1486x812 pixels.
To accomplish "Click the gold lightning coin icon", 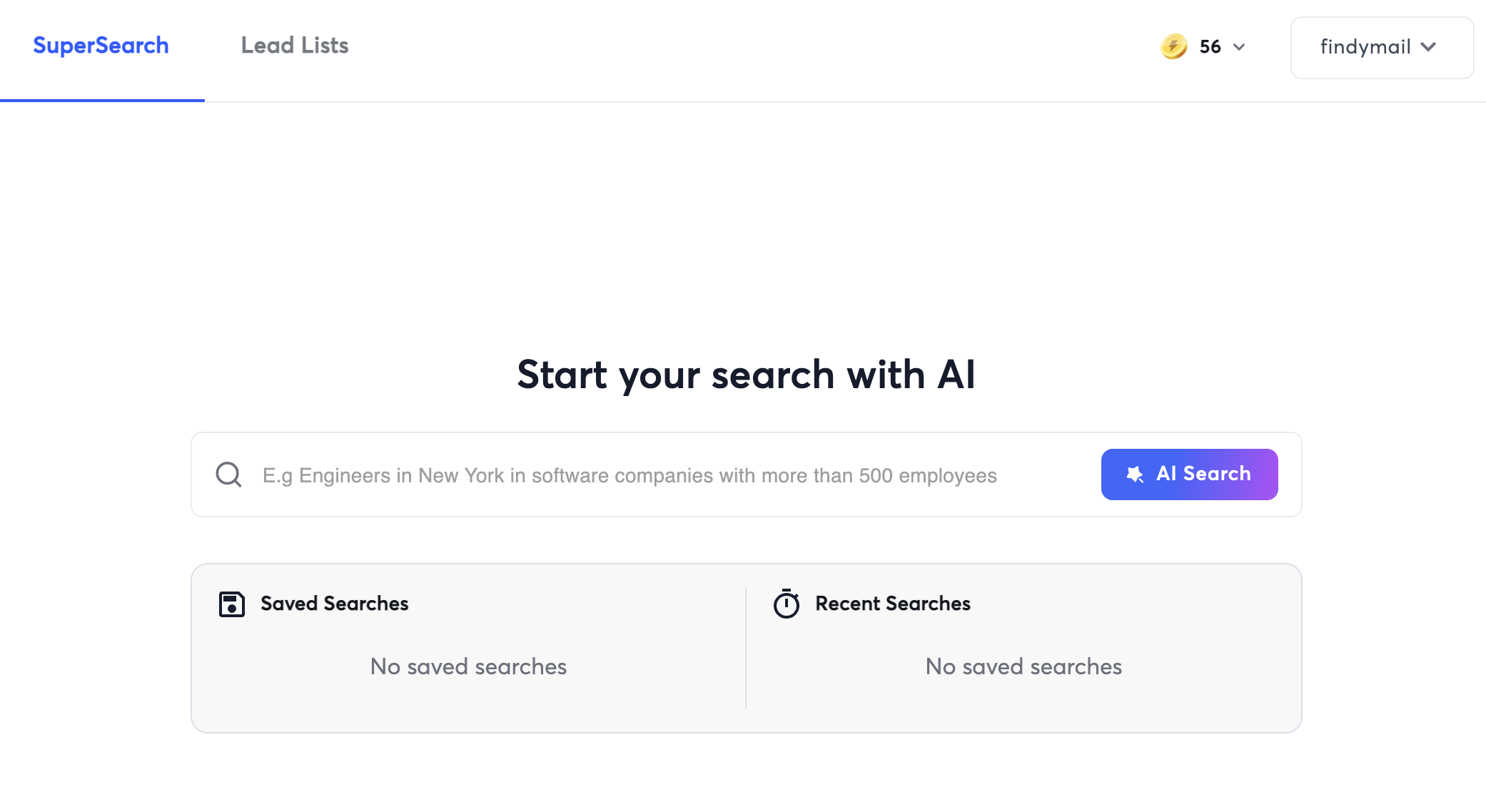I will 1173,46.
